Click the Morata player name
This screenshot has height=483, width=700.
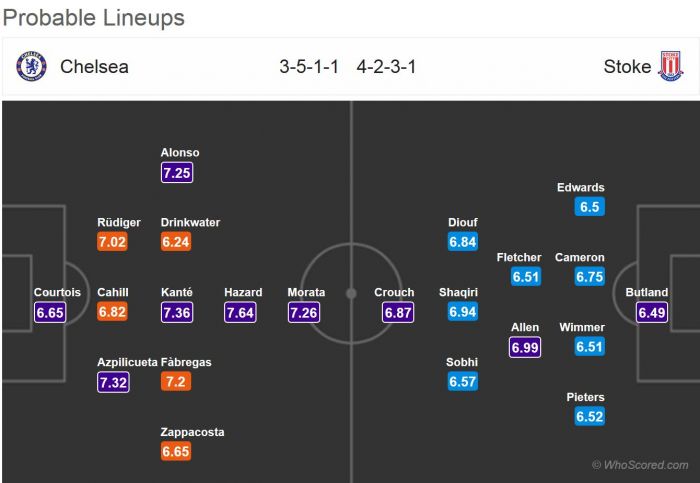pyautogui.click(x=306, y=292)
